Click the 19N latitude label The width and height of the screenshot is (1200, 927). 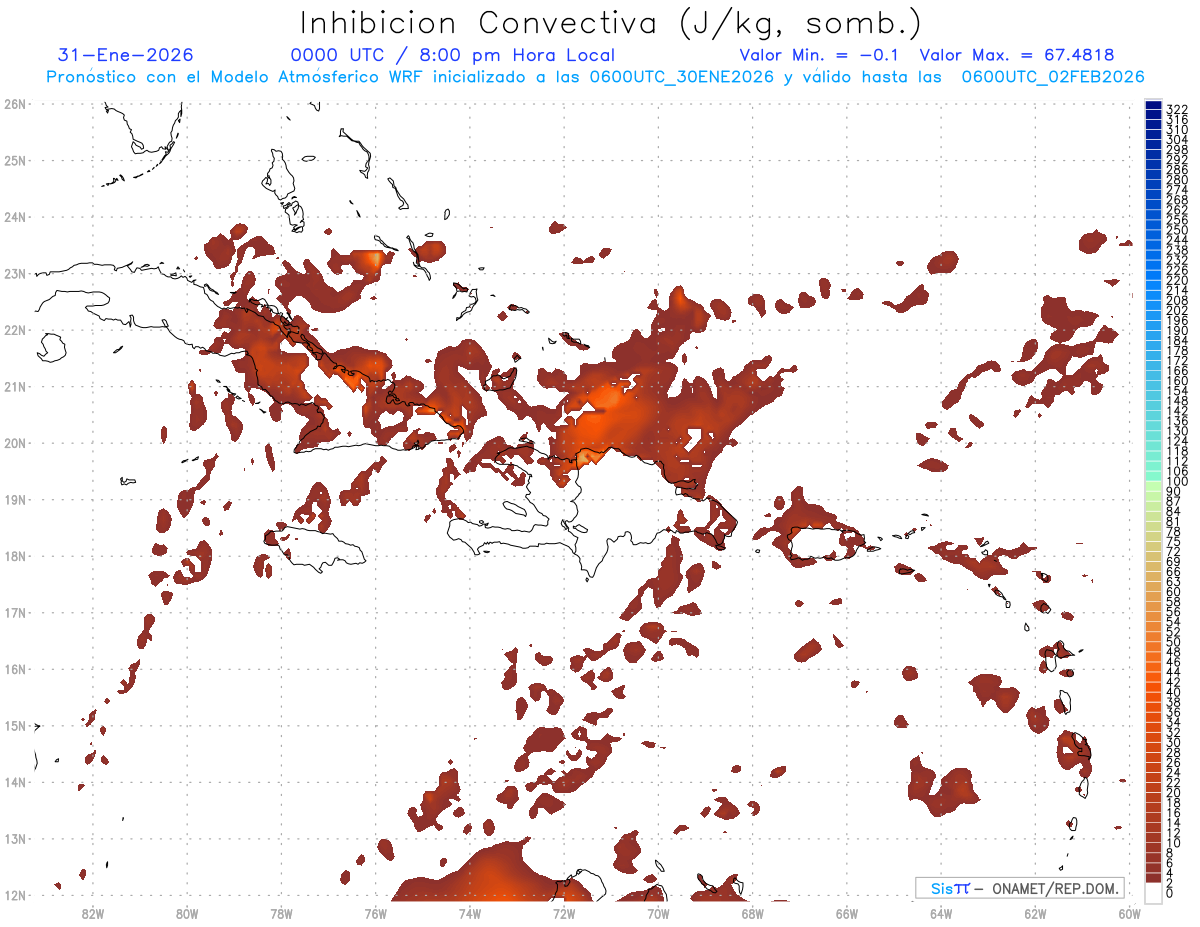[15, 499]
